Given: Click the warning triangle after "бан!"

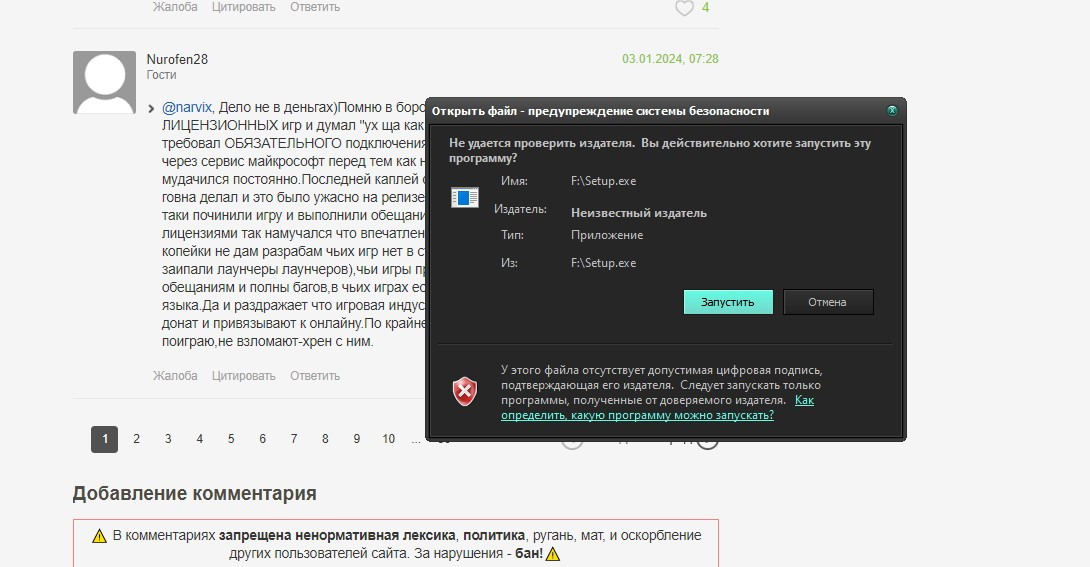Looking at the screenshot, I should [x=553, y=554].
